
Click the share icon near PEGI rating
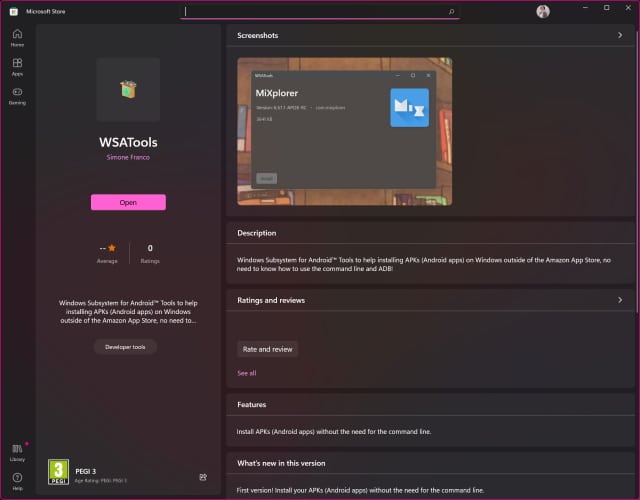click(203, 477)
